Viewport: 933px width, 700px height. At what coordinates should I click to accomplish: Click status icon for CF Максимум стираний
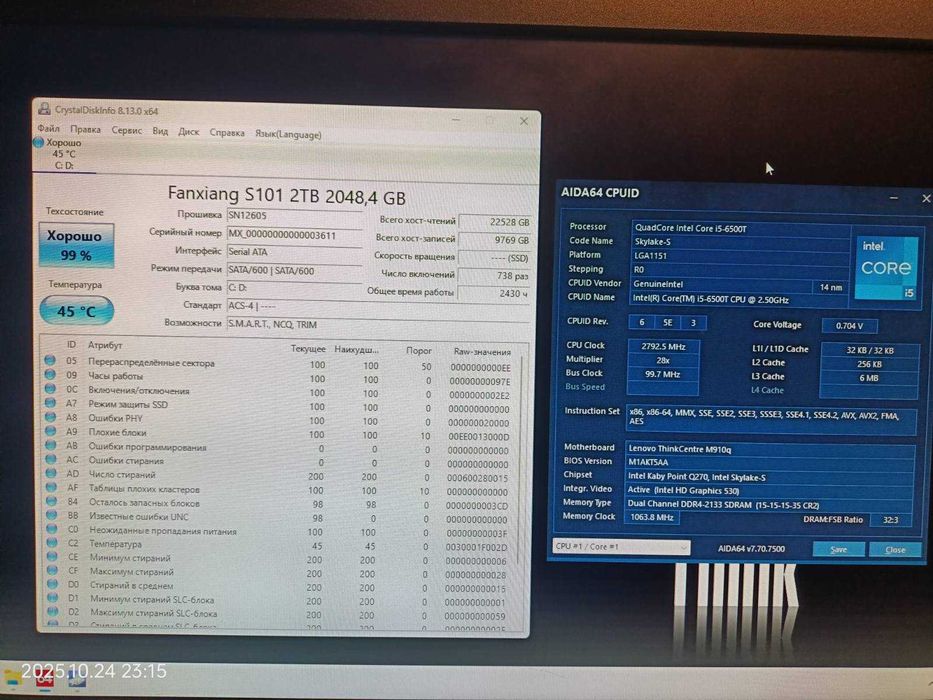pos(52,570)
